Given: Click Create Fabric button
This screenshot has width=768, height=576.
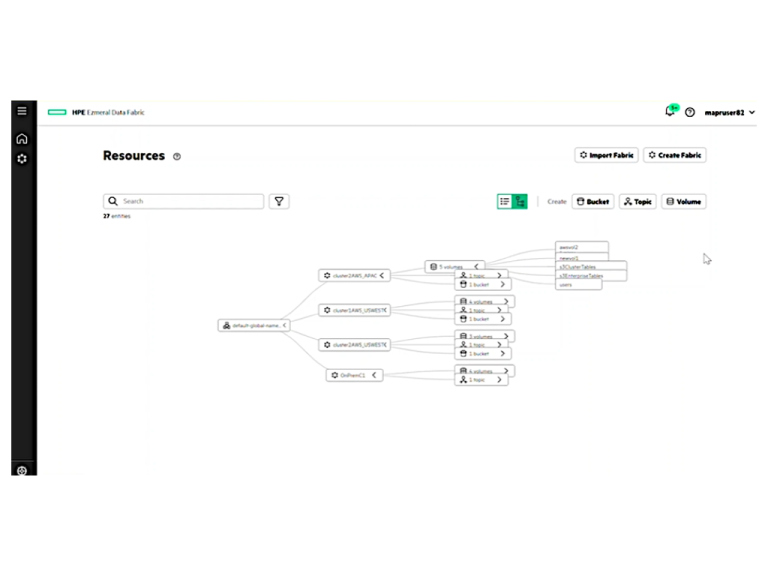Looking at the screenshot, I should coord(675,155).
